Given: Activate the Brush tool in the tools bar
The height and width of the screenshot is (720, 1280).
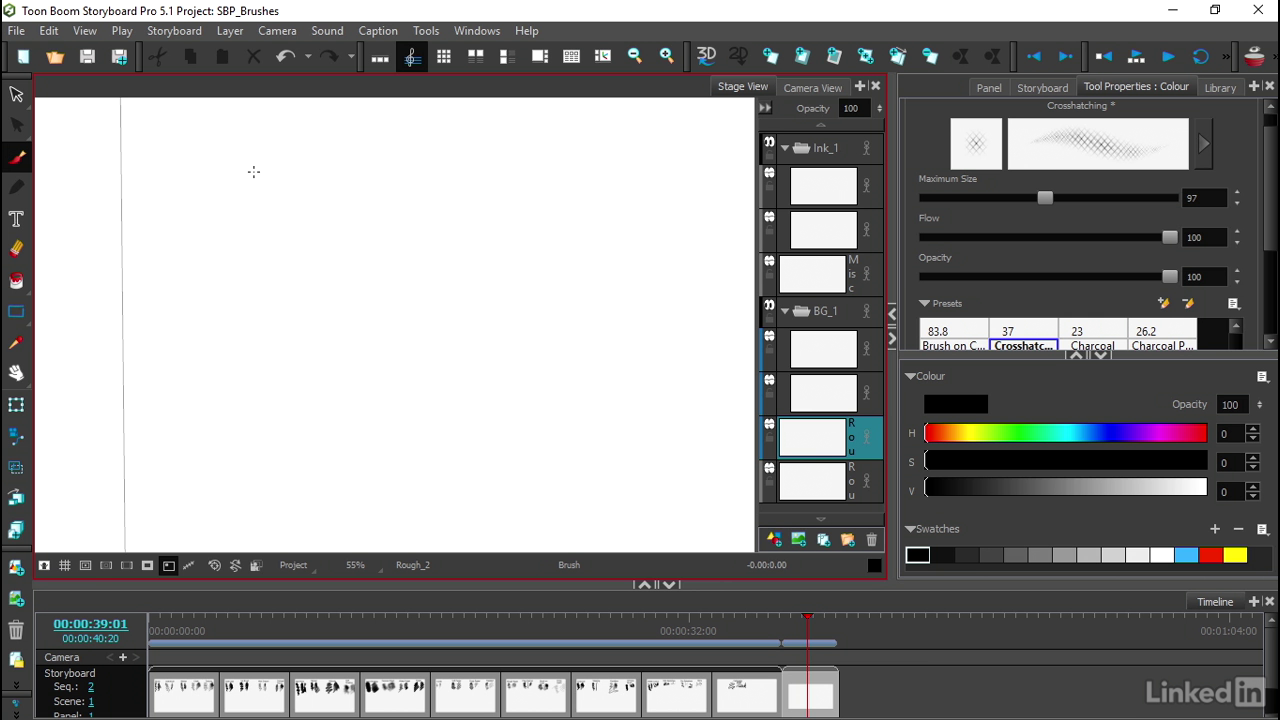Looking at the screenshot, I should tap(16, 157).
